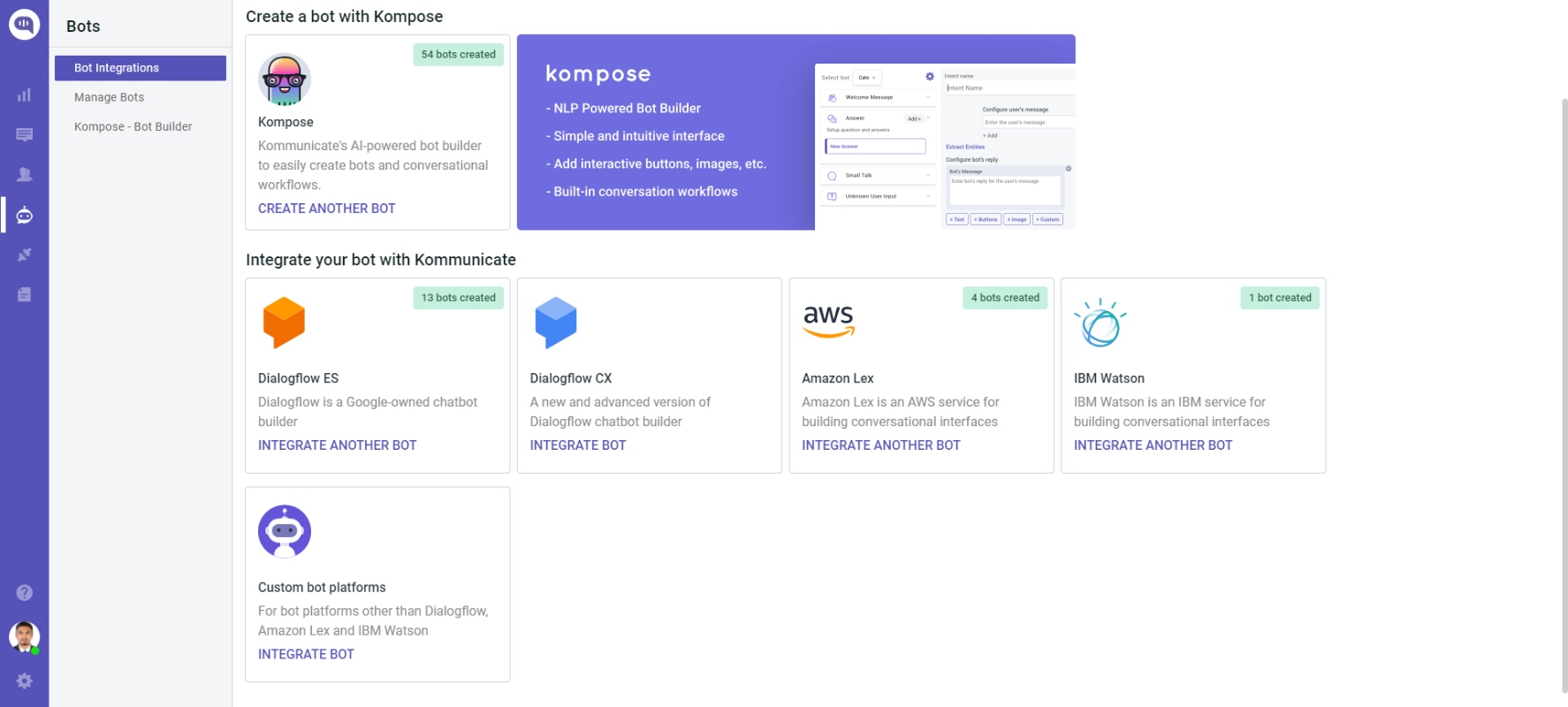Click '- Built-in conversation workflows' banner line

pos(642,192)
